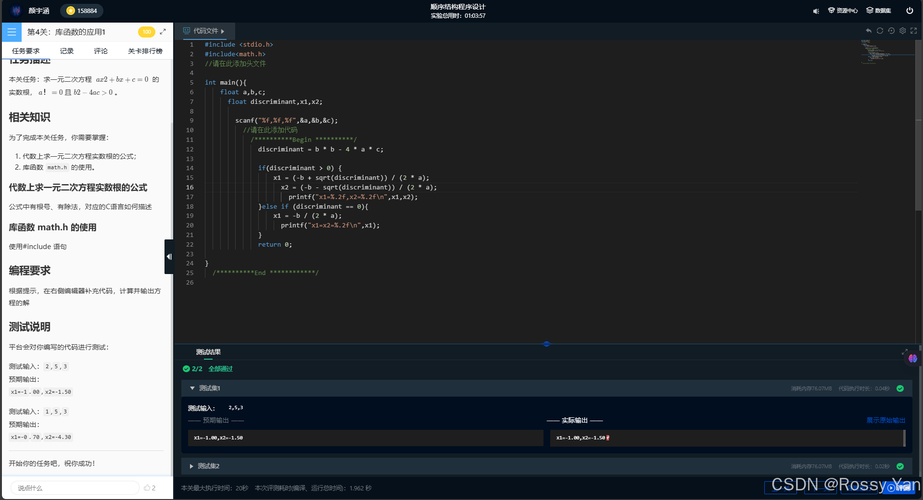Select the test results (测试结果) tab
923x500 pixels.
208,352
